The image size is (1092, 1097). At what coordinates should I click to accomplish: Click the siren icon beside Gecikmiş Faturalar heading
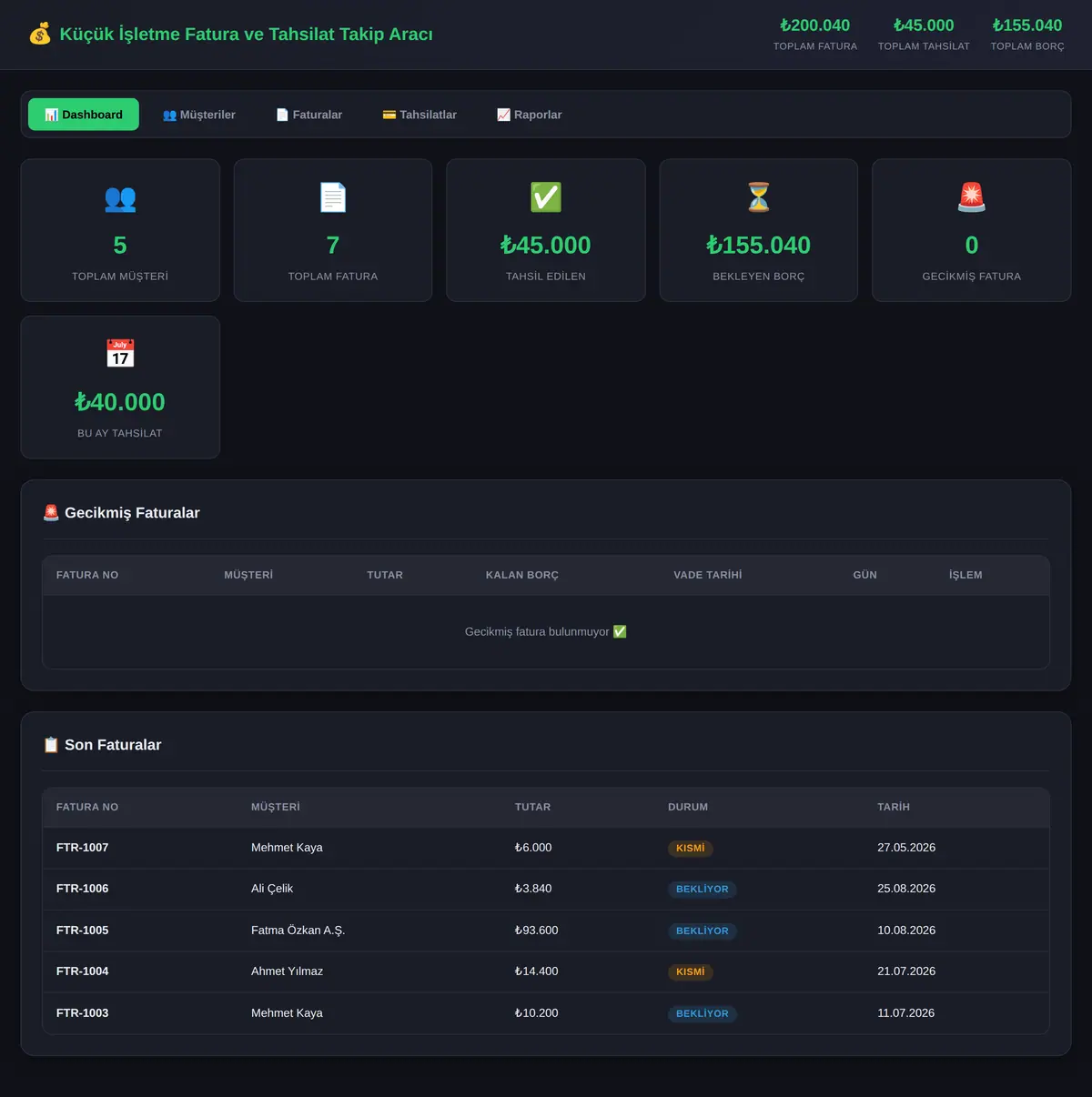[51, 513]
